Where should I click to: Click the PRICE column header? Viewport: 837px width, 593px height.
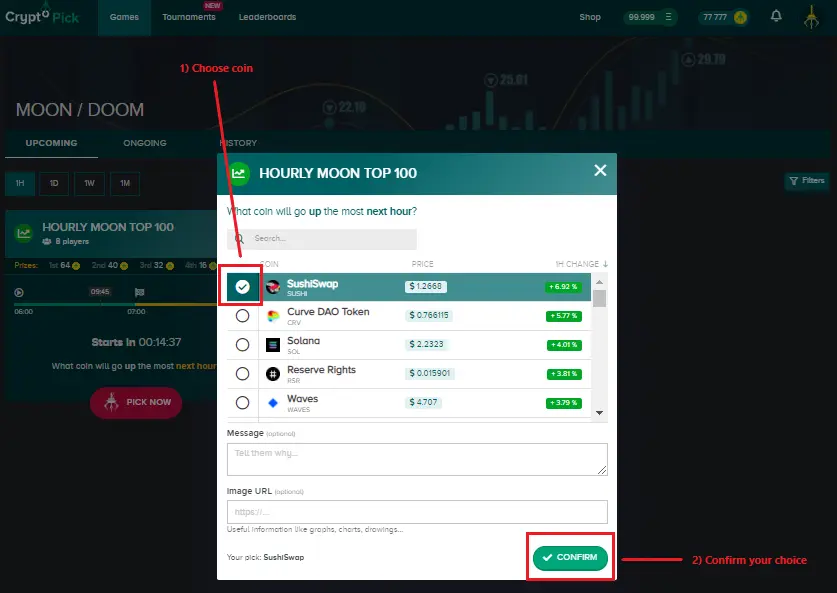tap(422, 264)
